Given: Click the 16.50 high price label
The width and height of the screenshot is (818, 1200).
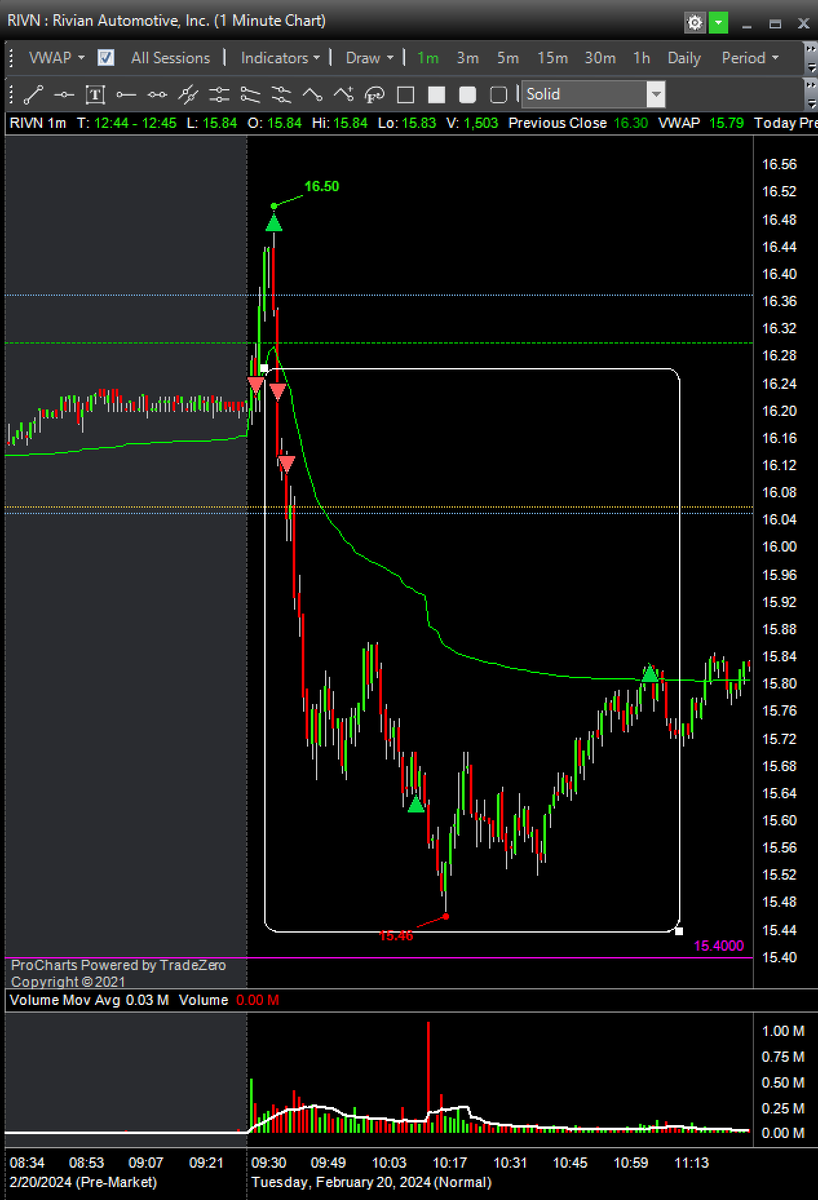Looking at the screenshot, I should point(322,186).
